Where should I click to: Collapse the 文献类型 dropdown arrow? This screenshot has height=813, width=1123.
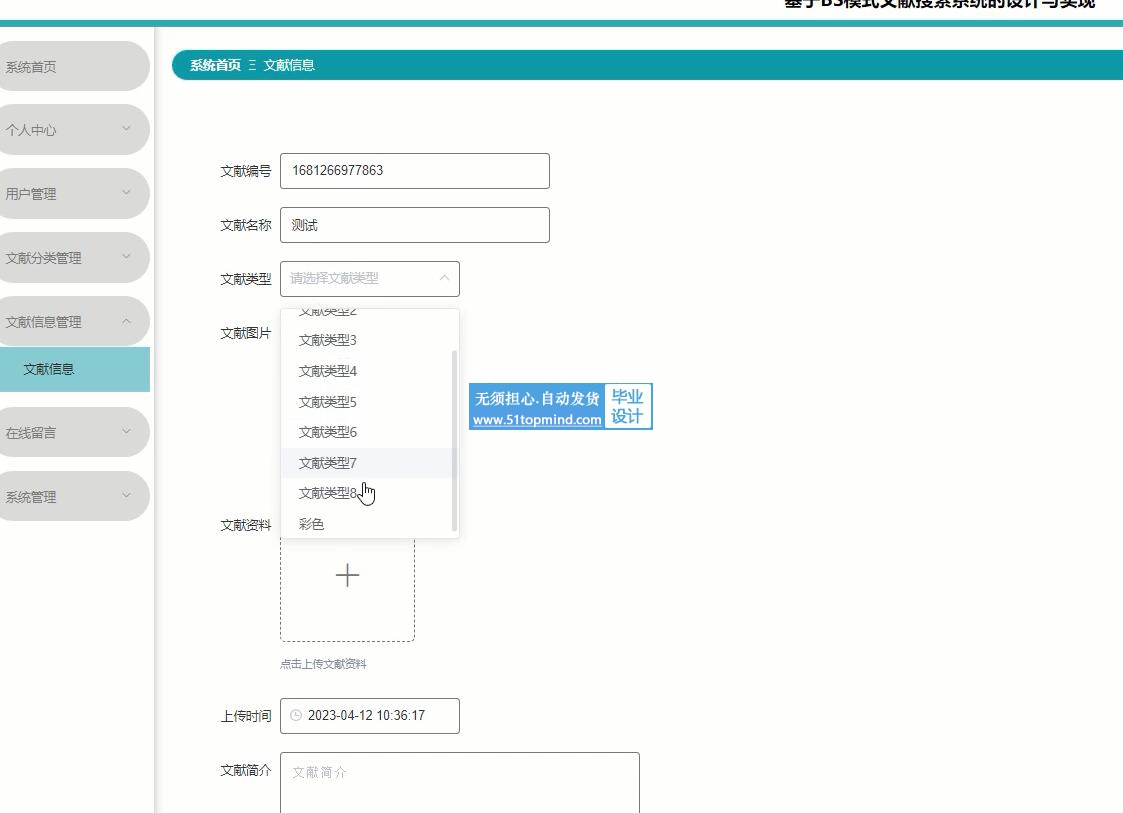point(445,279)
